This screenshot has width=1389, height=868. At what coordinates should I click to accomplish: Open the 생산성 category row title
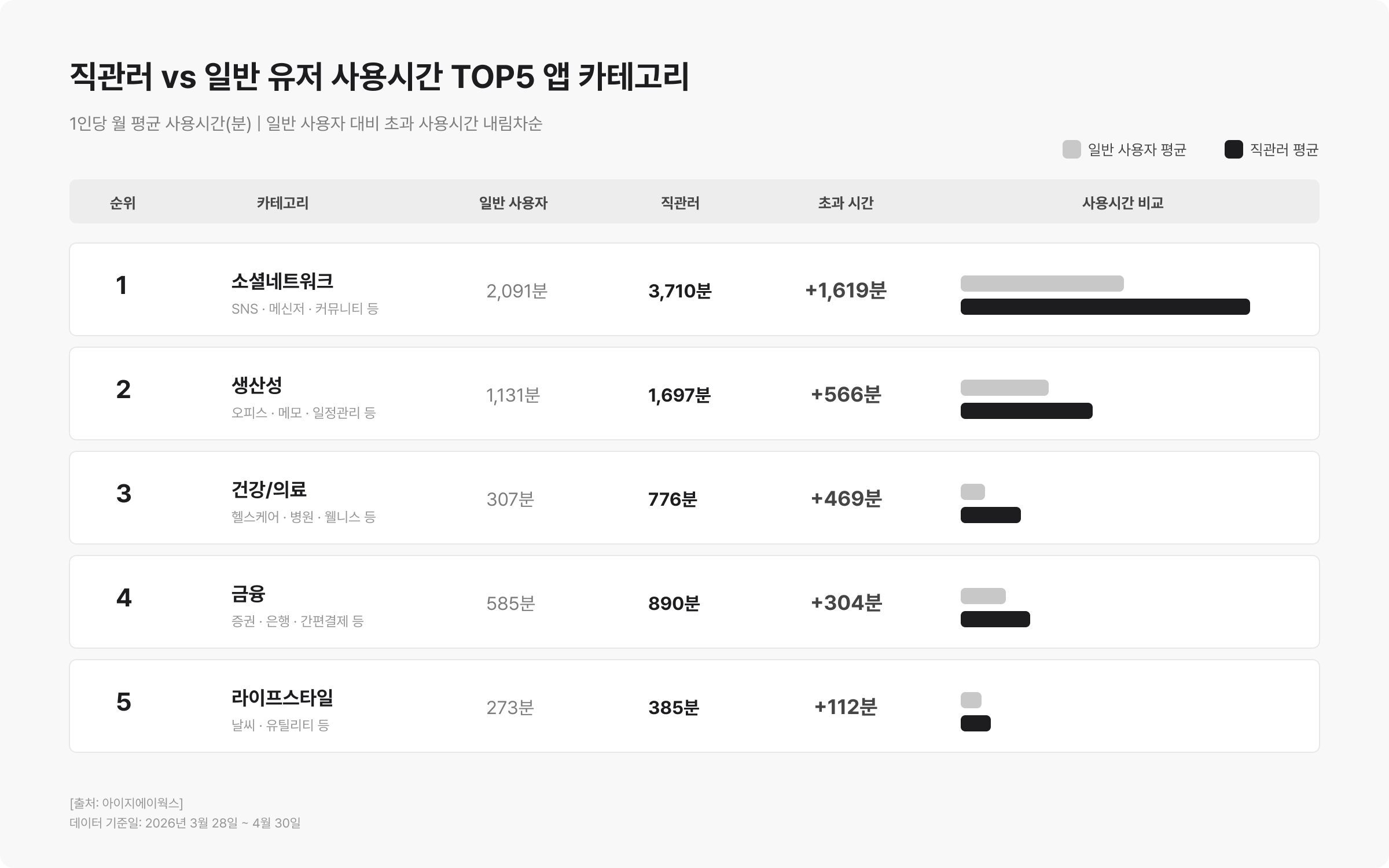click(257, 385)
